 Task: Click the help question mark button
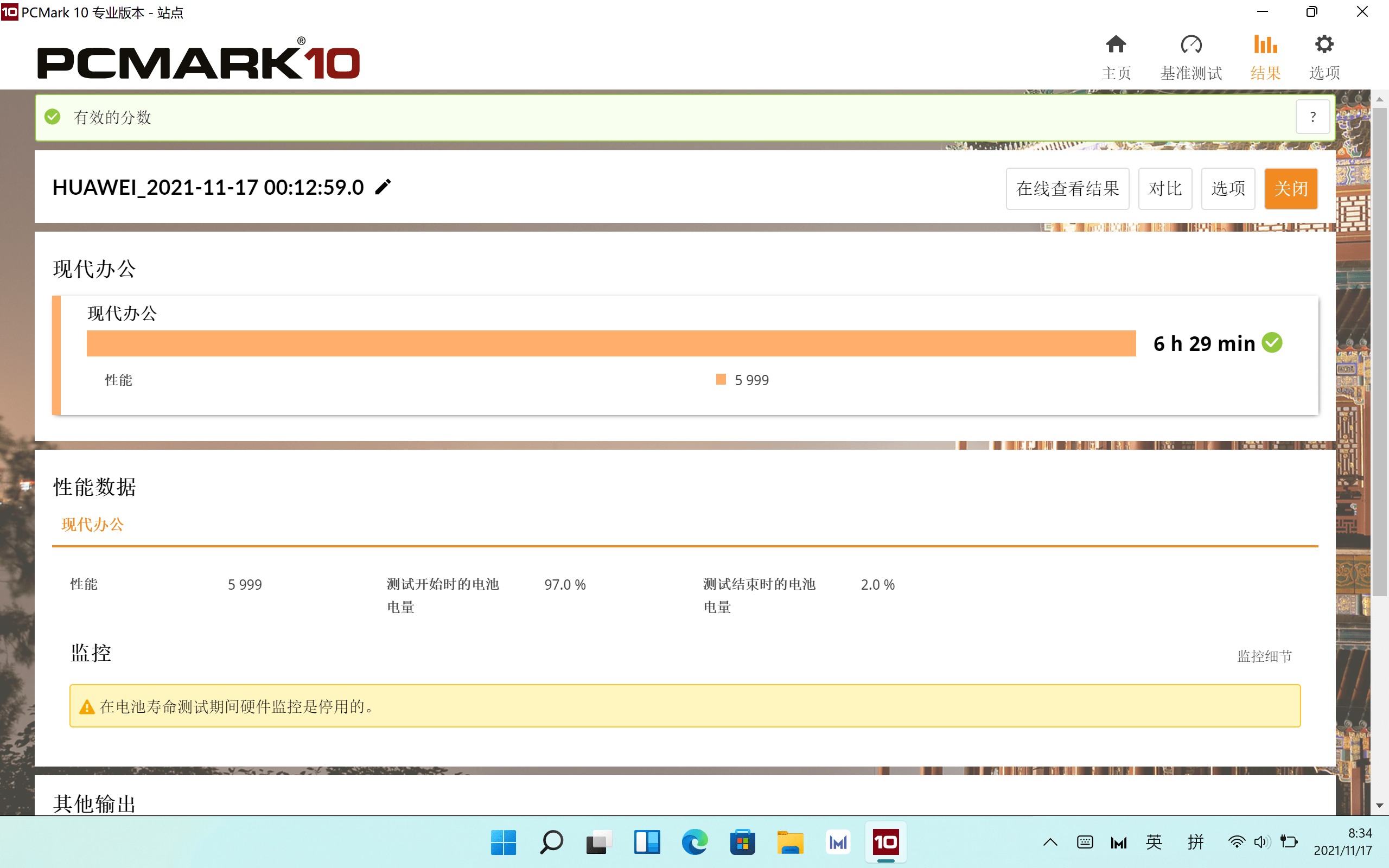click(x=1312, y=117)
